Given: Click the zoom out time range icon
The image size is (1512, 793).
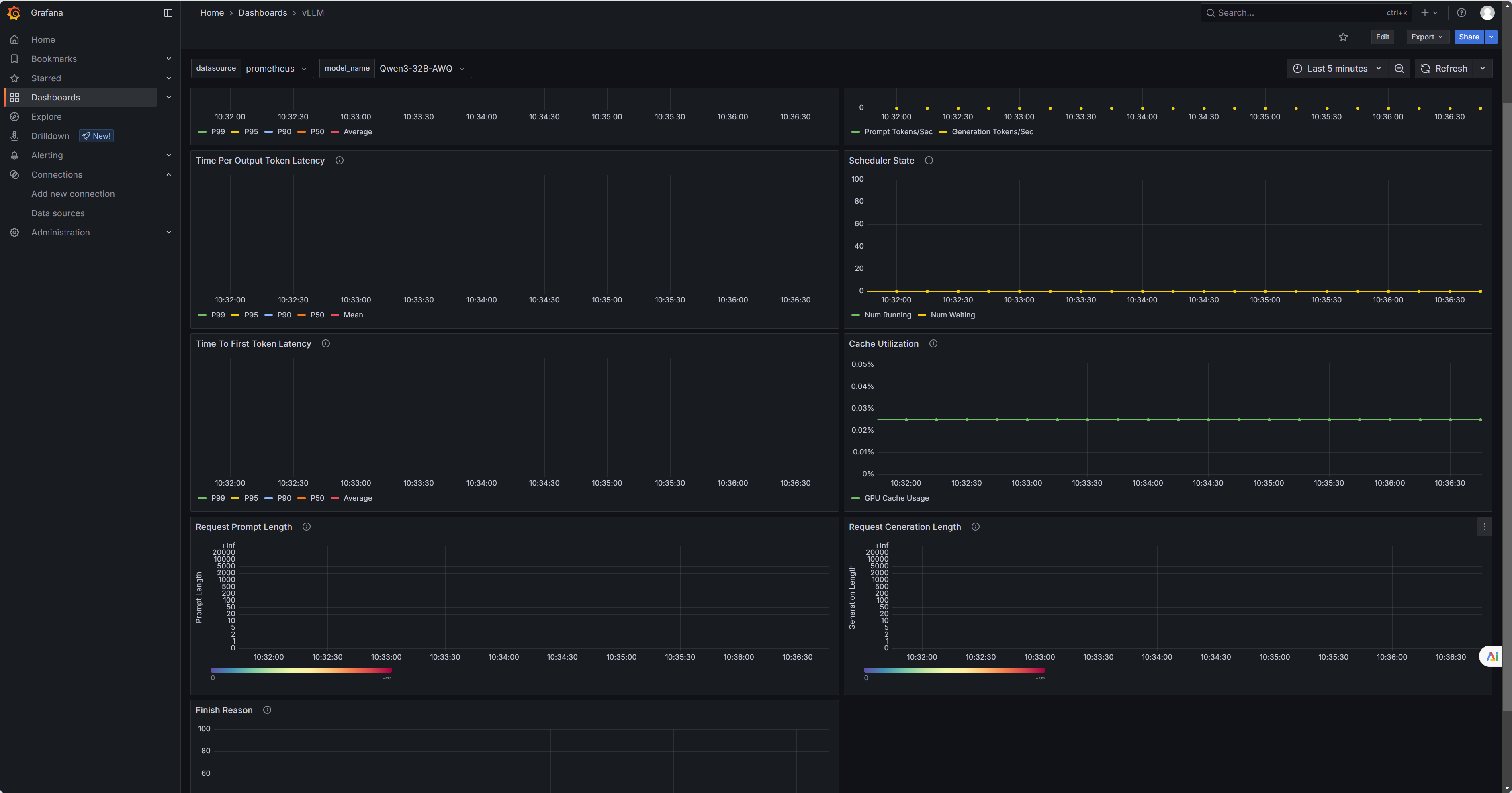Looking at the screenshot, I should [x=1399, y=68].
